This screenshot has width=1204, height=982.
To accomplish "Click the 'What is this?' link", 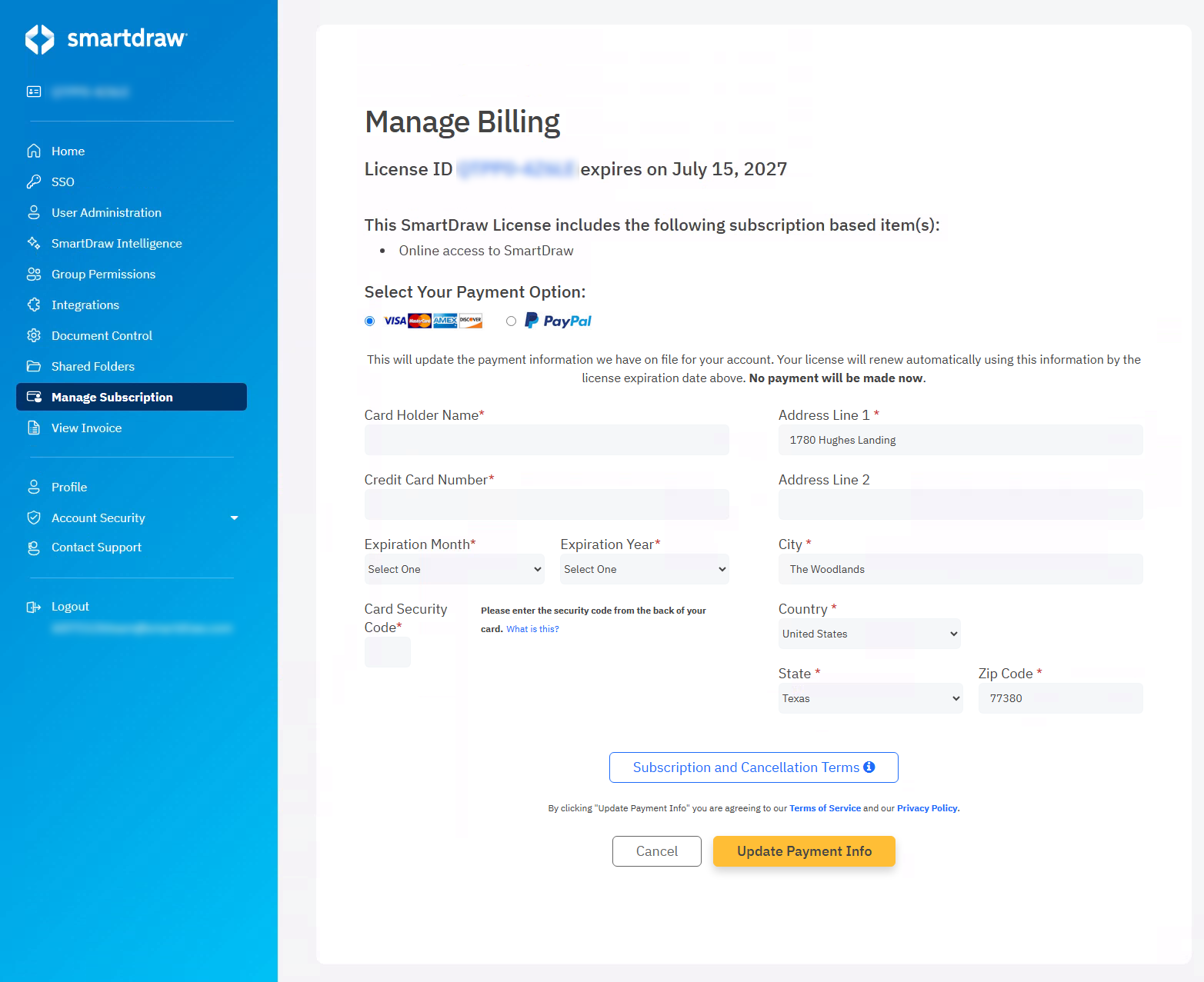I will tap(532, 629).
